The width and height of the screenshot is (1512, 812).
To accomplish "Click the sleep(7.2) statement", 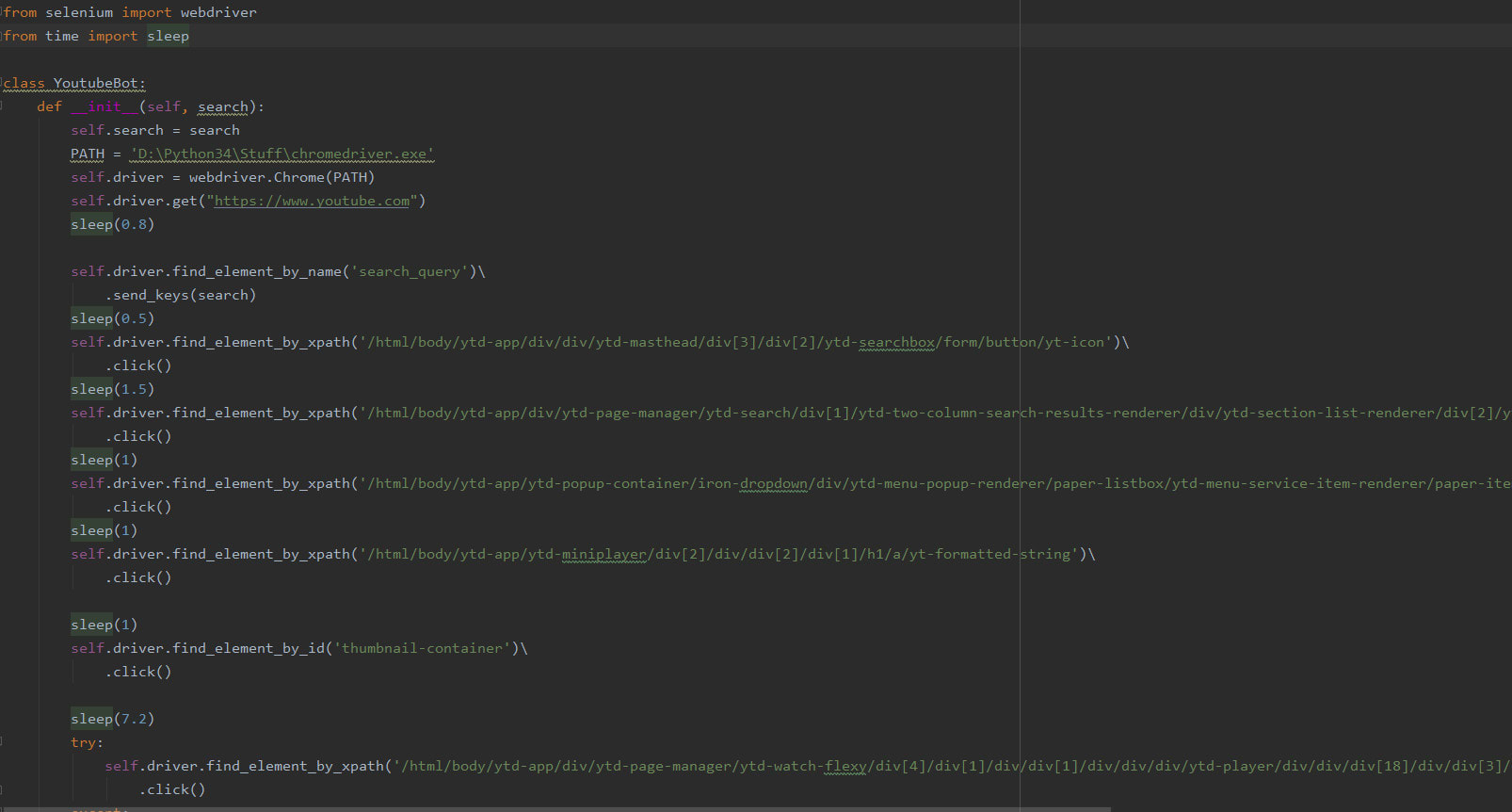I will coord(112,719).
